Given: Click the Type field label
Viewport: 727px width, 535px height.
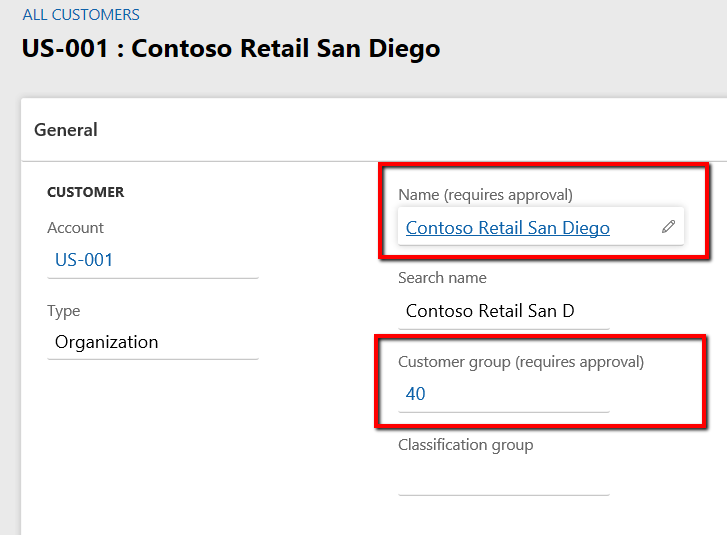Looking at the screenshot, I should (x=64, y=311).
